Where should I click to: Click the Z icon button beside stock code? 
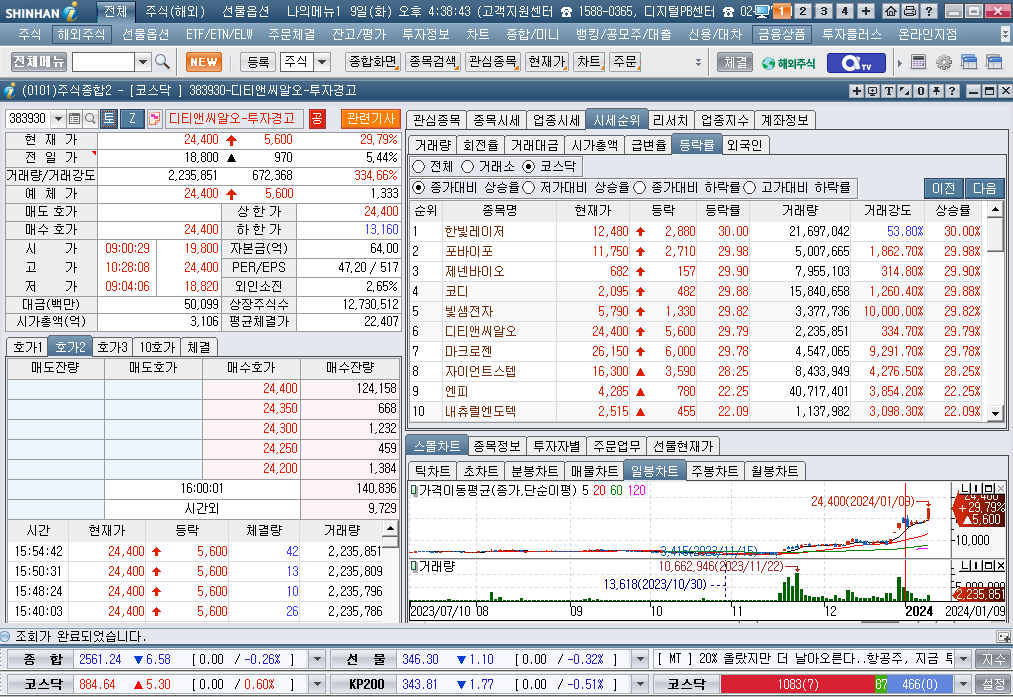(132, 118)
